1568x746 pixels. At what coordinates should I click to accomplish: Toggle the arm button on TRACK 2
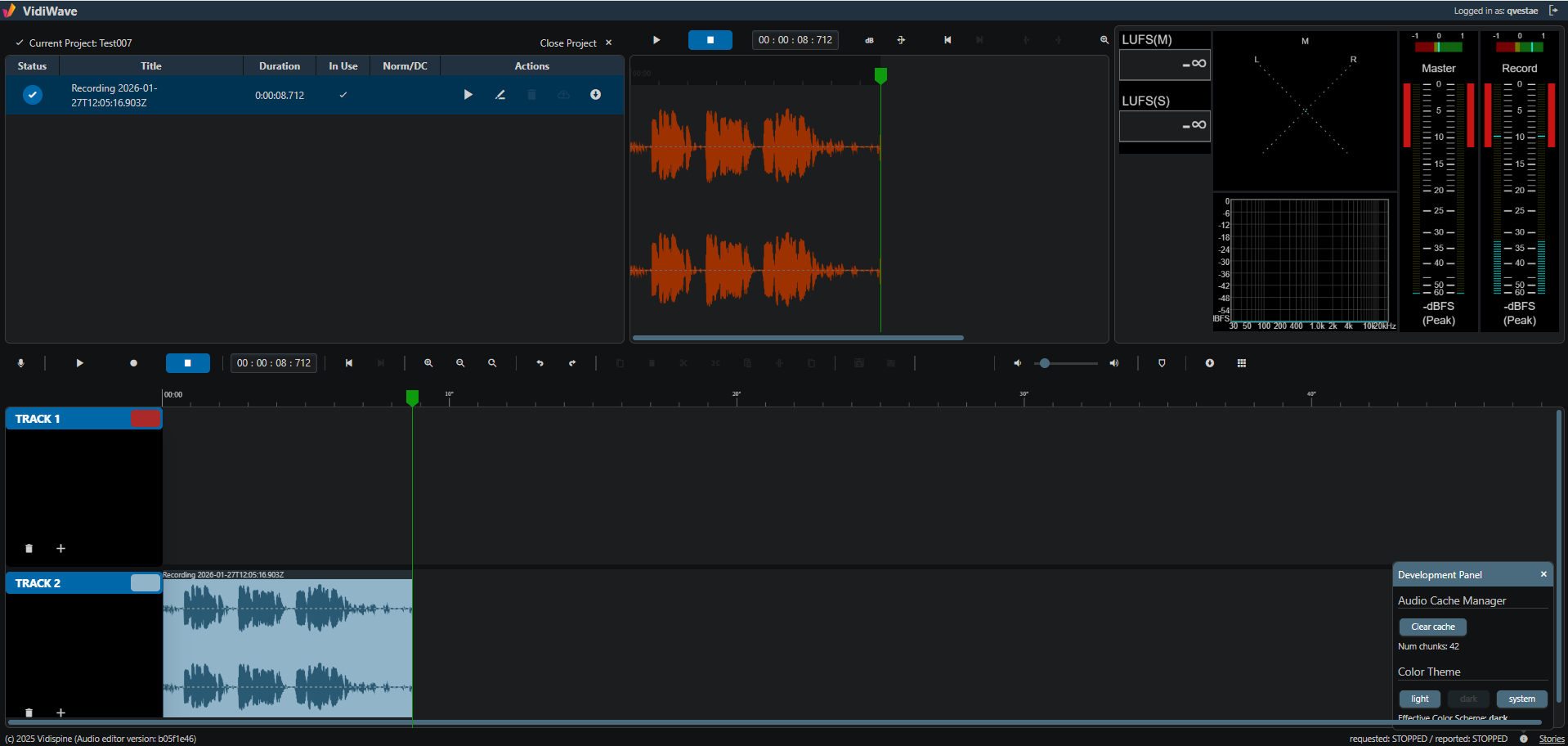point(146,583)
